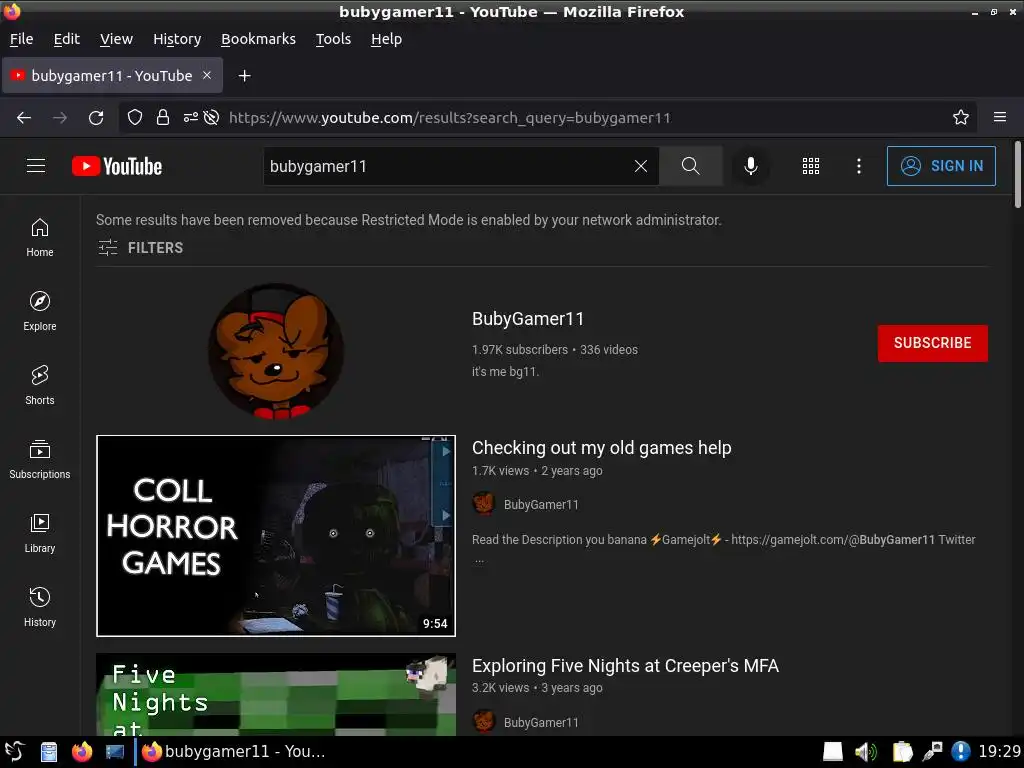
Task: Open the Tools menu
Action: [x=333, y=39]
